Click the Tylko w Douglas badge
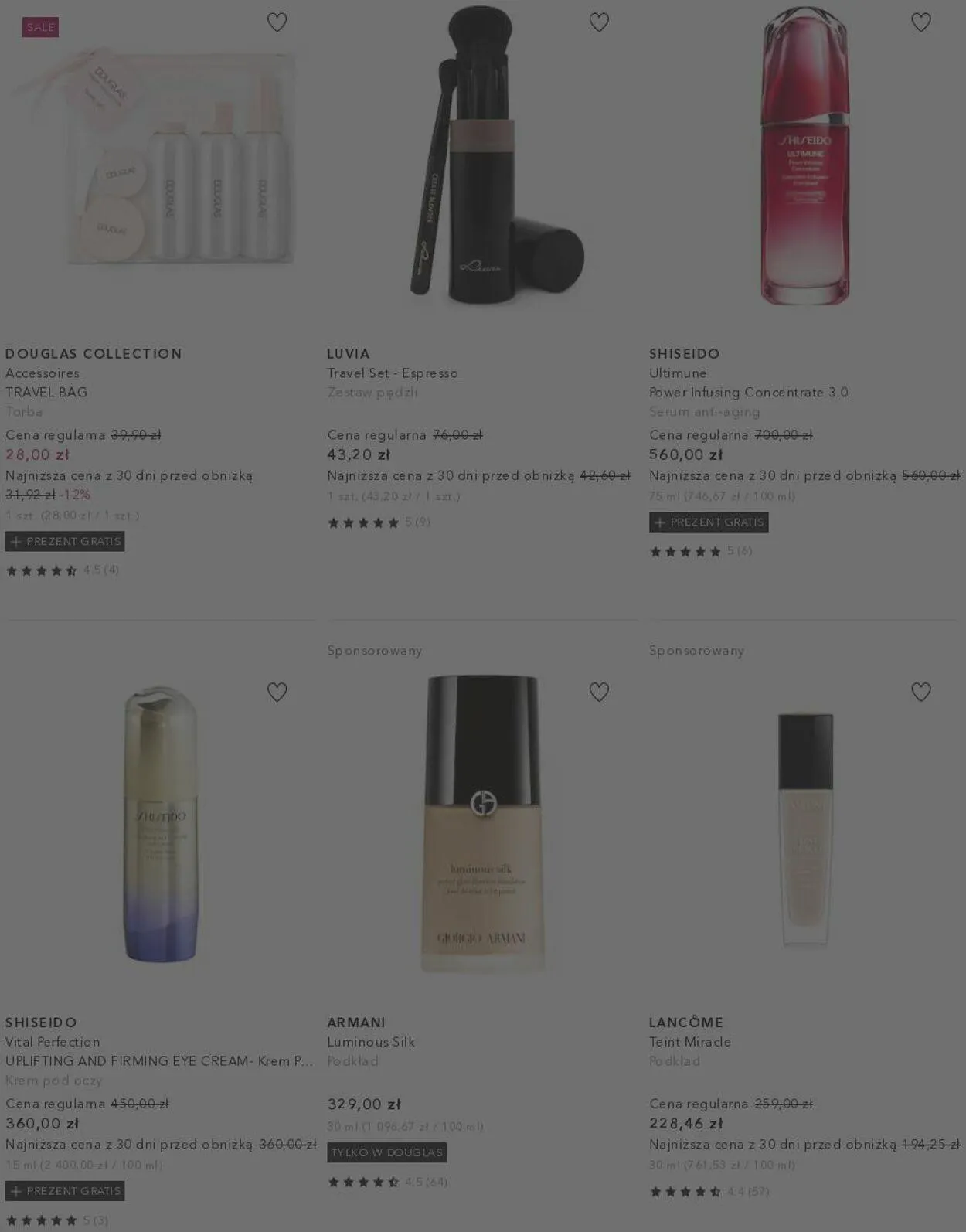This screenshot has height=1232, width=966. pyautogui.click(x=387, y=1152)
